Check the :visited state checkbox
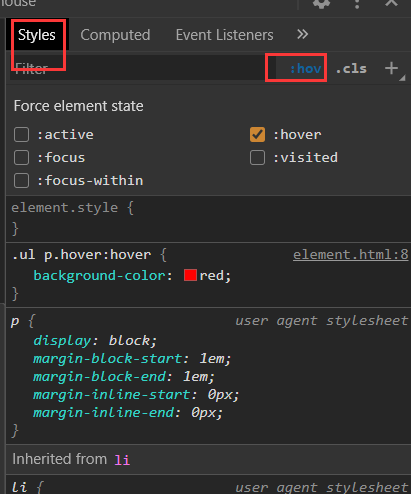The height and width of the screenshot is (494, 411). 257,158
